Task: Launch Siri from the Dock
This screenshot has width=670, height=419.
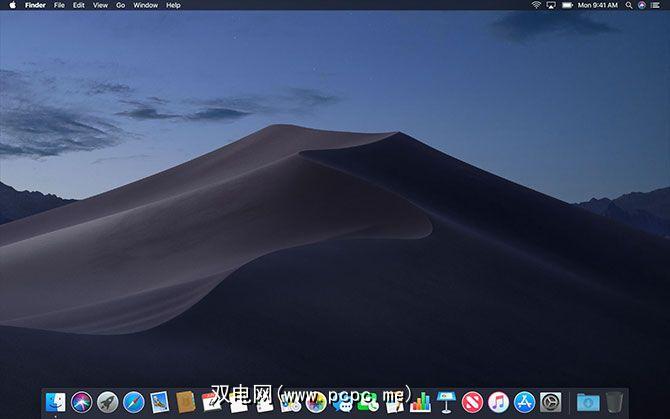Action: point(81,402)
